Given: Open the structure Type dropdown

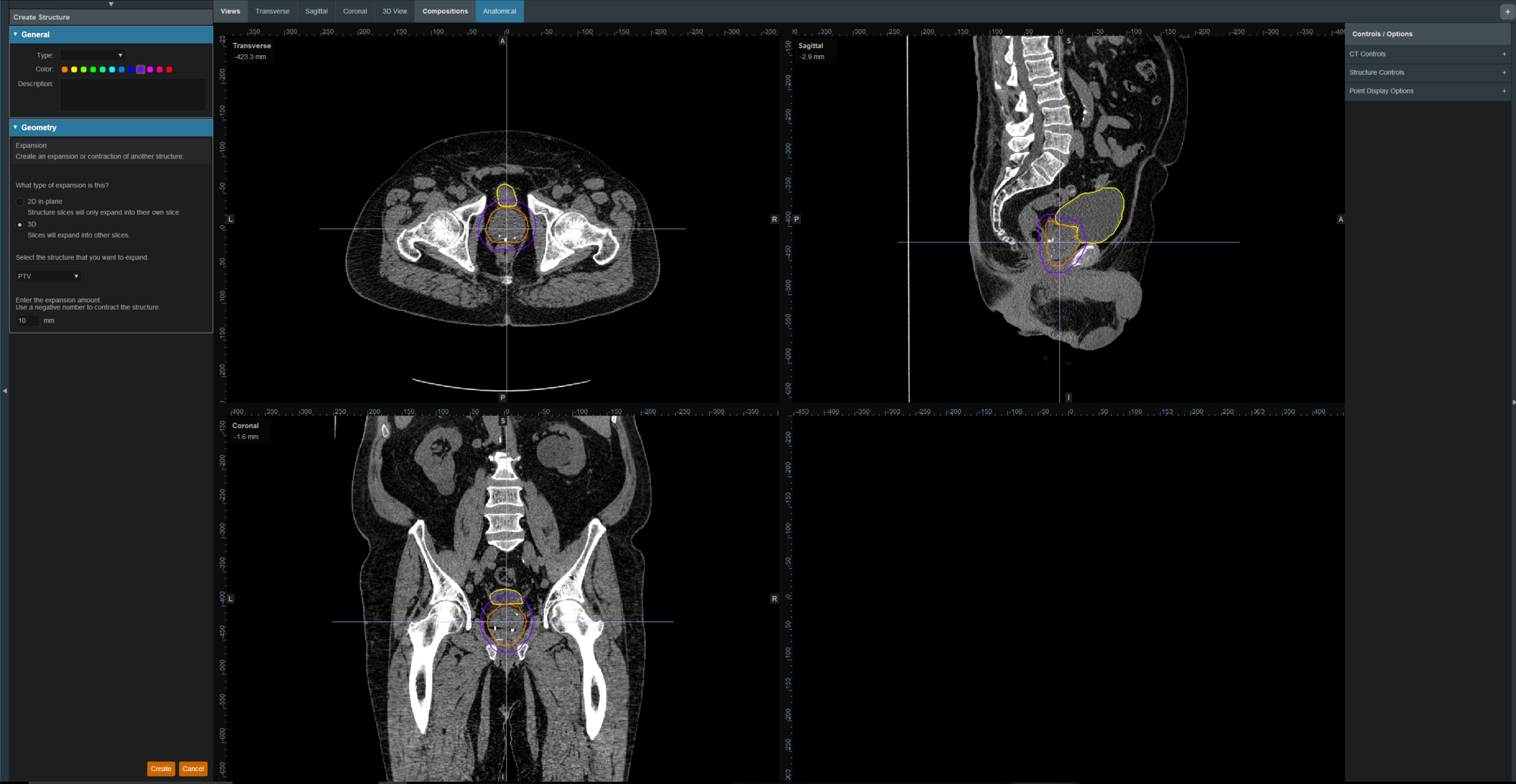Looking at the screenshot, I should 93,55.
